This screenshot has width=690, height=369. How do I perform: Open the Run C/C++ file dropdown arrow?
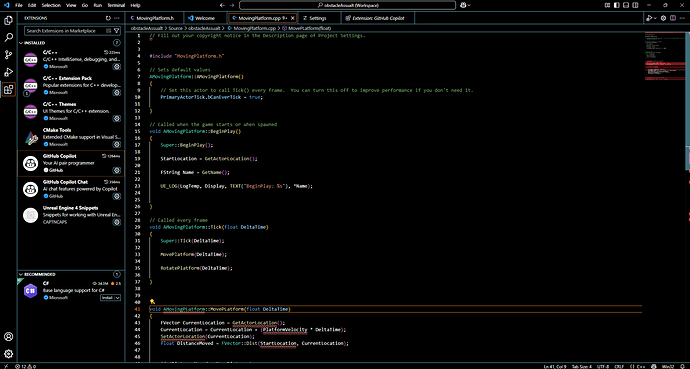tap(656, 18)
